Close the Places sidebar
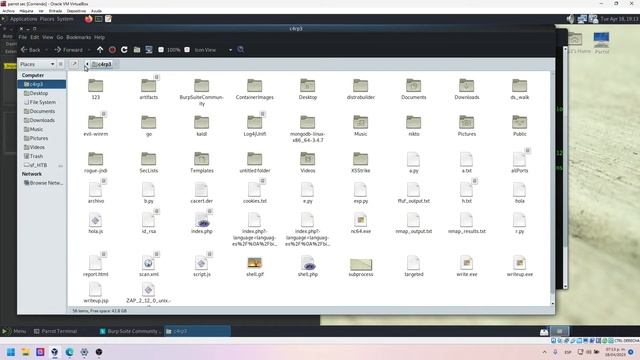The image size is (640, 360). 60,64
